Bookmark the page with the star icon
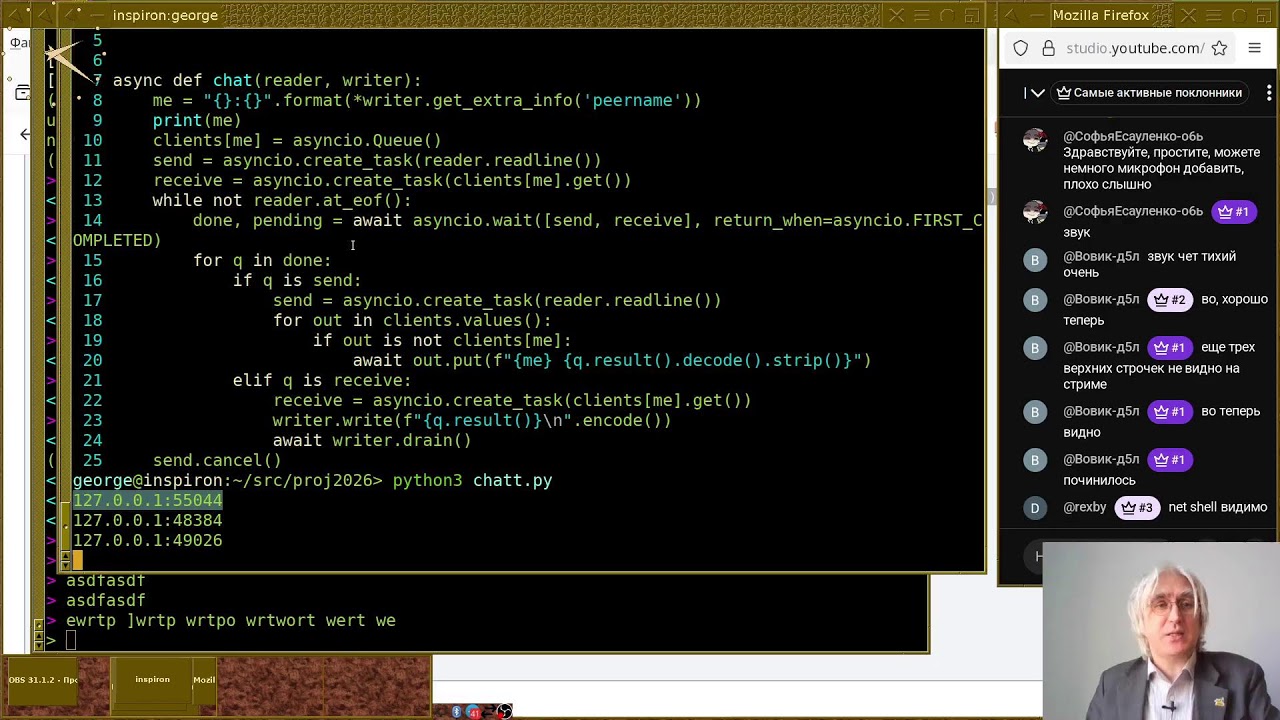This screenshot has width=1280, height=720. (1219, 48)
